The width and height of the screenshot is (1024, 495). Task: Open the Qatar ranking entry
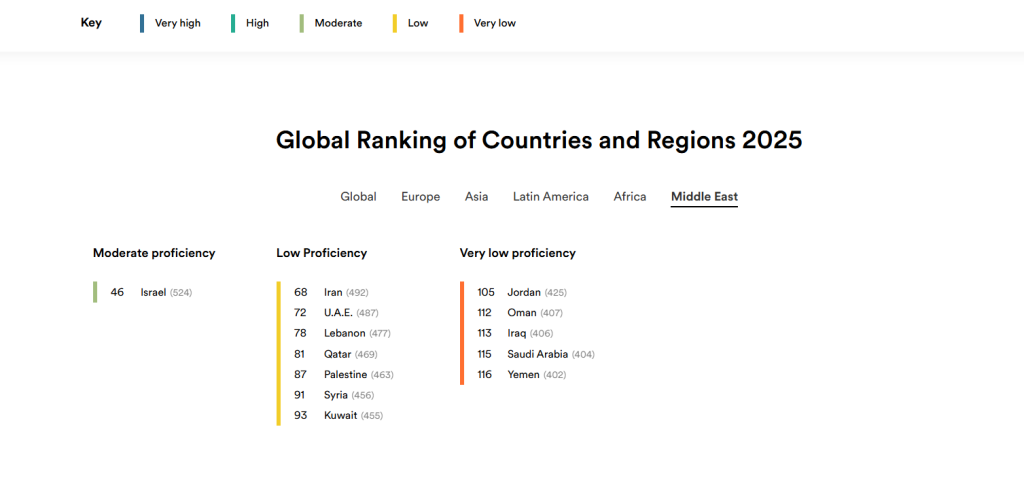(336, 354)
